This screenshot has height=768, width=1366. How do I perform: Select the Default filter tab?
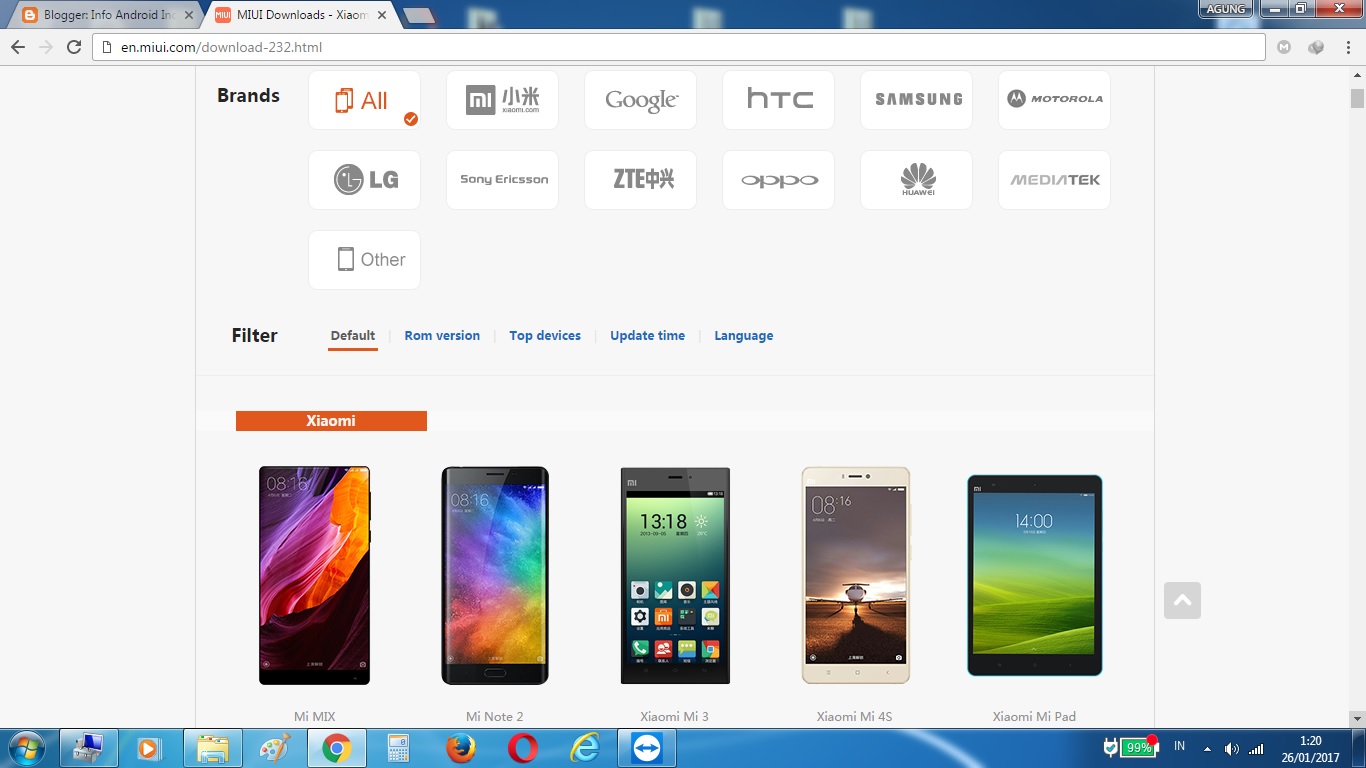[353, 336]
